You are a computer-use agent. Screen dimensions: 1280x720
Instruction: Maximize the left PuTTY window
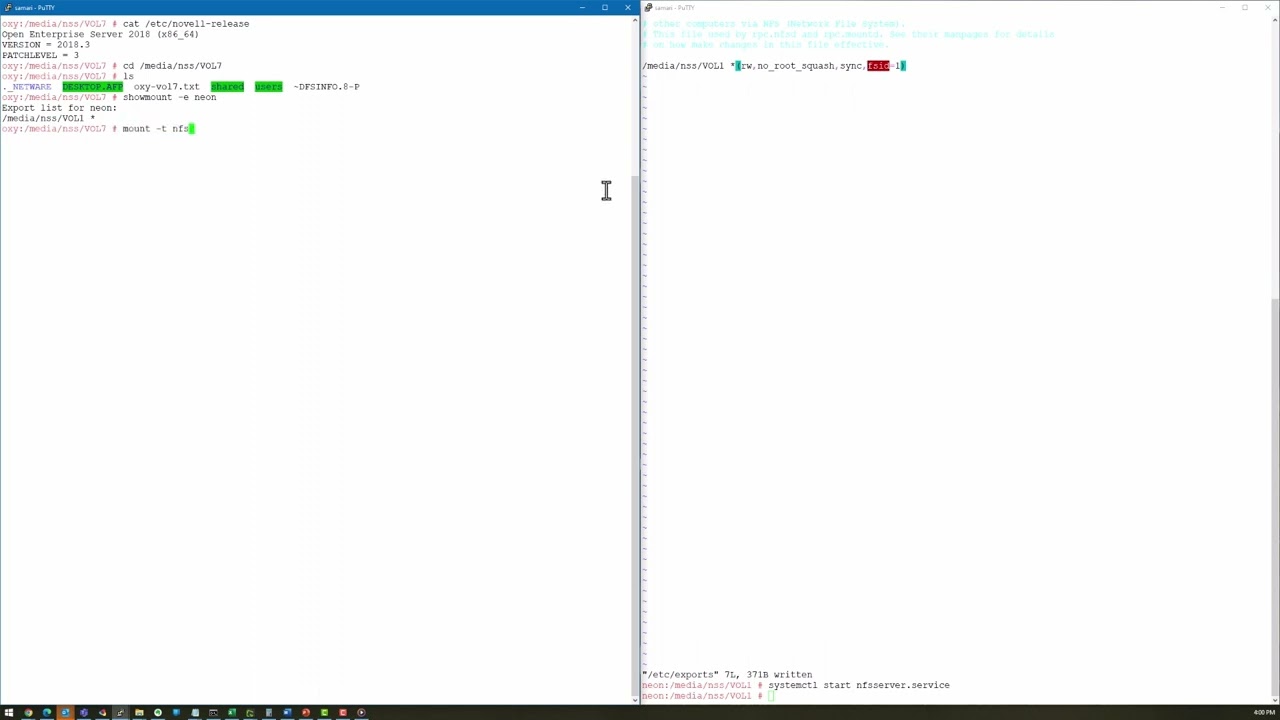[604, 7]
